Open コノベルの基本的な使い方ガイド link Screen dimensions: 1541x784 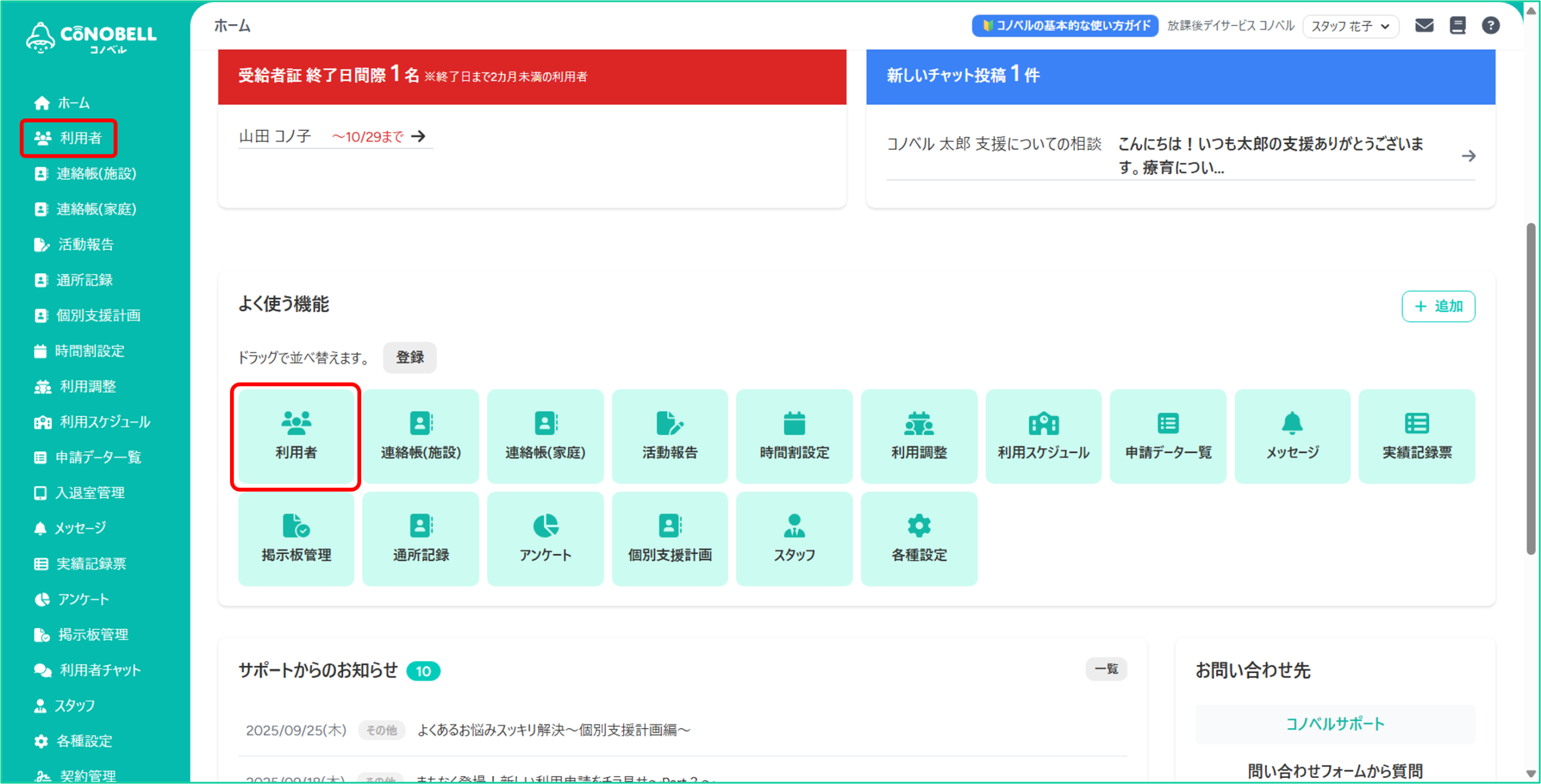click(1065, 26)
